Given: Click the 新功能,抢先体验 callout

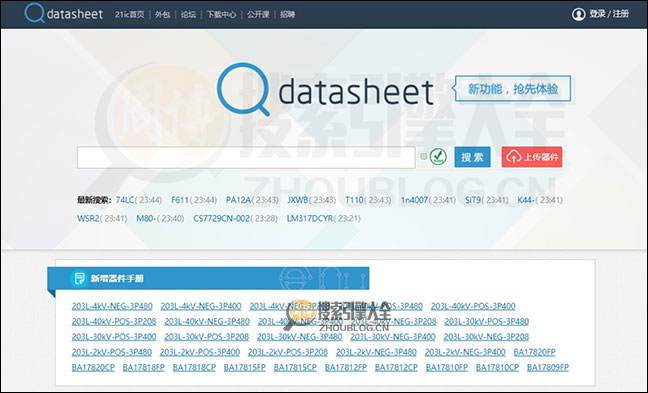Looking at the screenshot, I should click(x=512, y=88).
